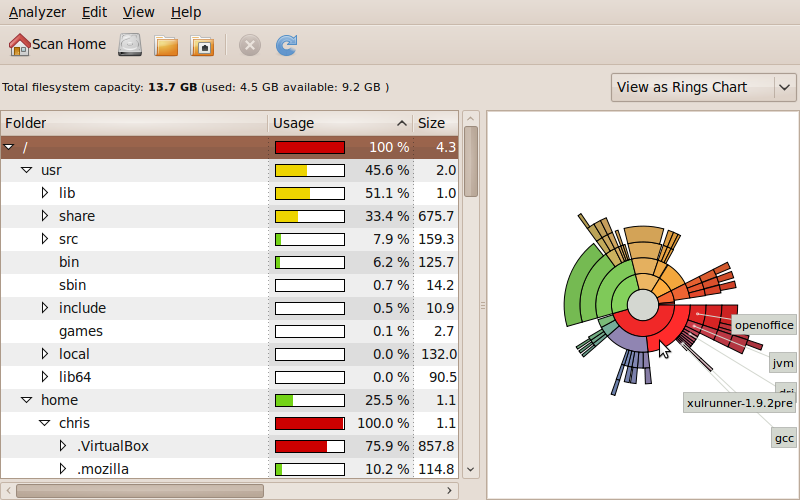
Task: Click the Scan Folder icon
Action: [x=166, y=45]
